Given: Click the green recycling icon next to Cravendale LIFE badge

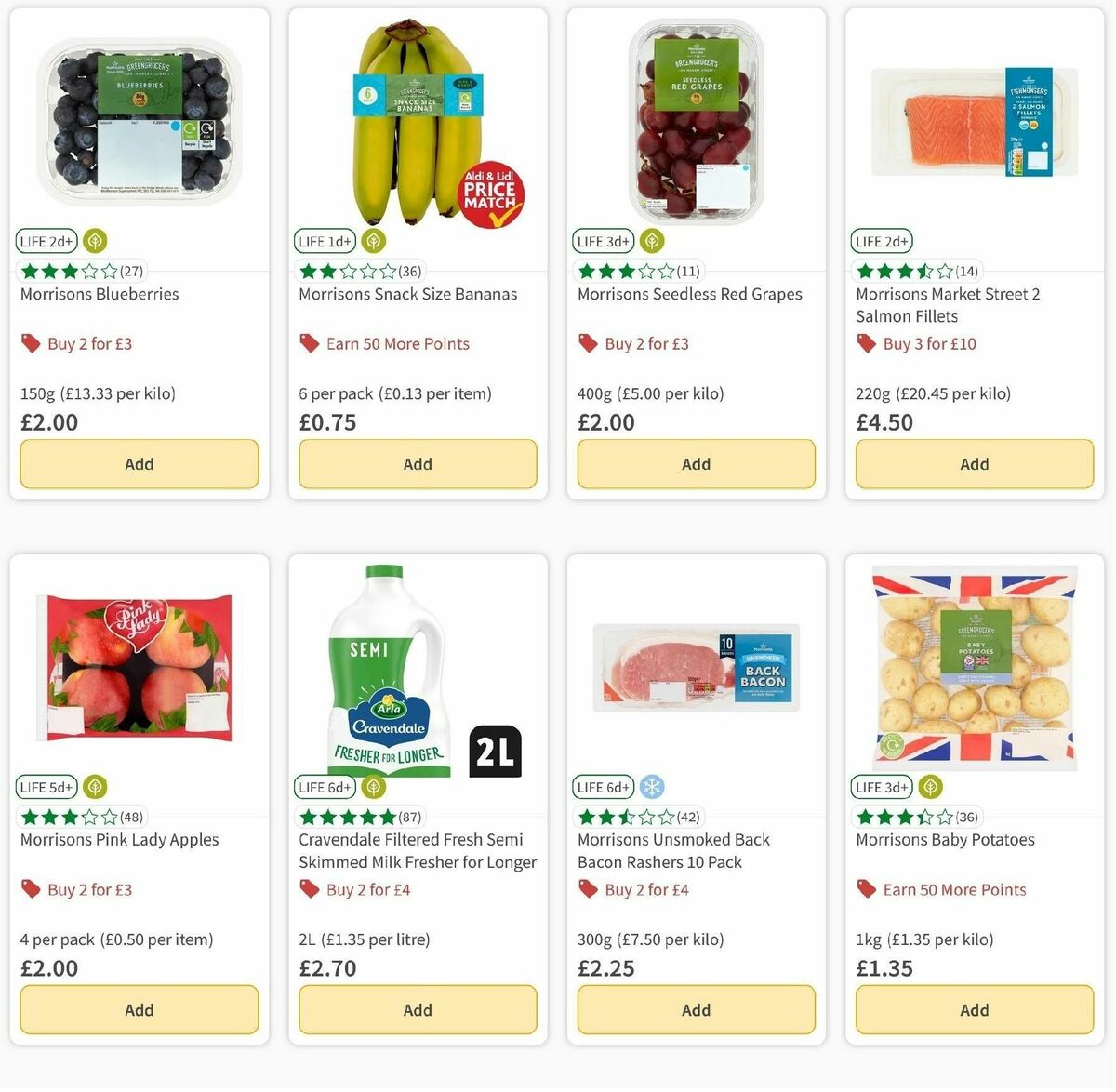Looking at the screenshot, I should tap(373, 787).
